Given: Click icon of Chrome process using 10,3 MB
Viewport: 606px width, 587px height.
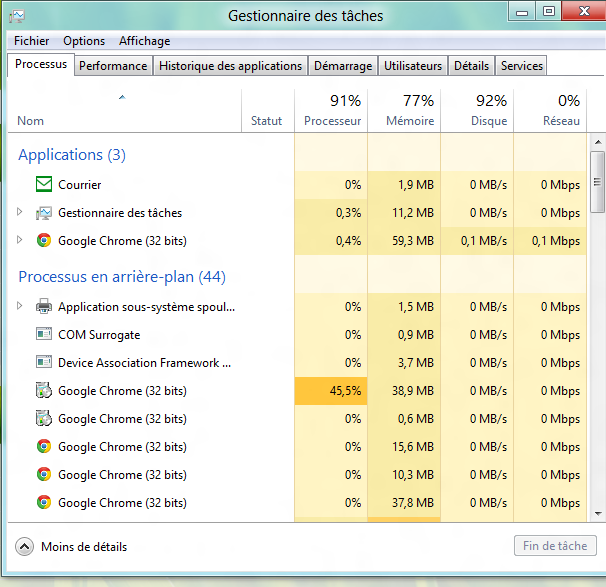Looking at the screenshot, I should coord(44,474).
